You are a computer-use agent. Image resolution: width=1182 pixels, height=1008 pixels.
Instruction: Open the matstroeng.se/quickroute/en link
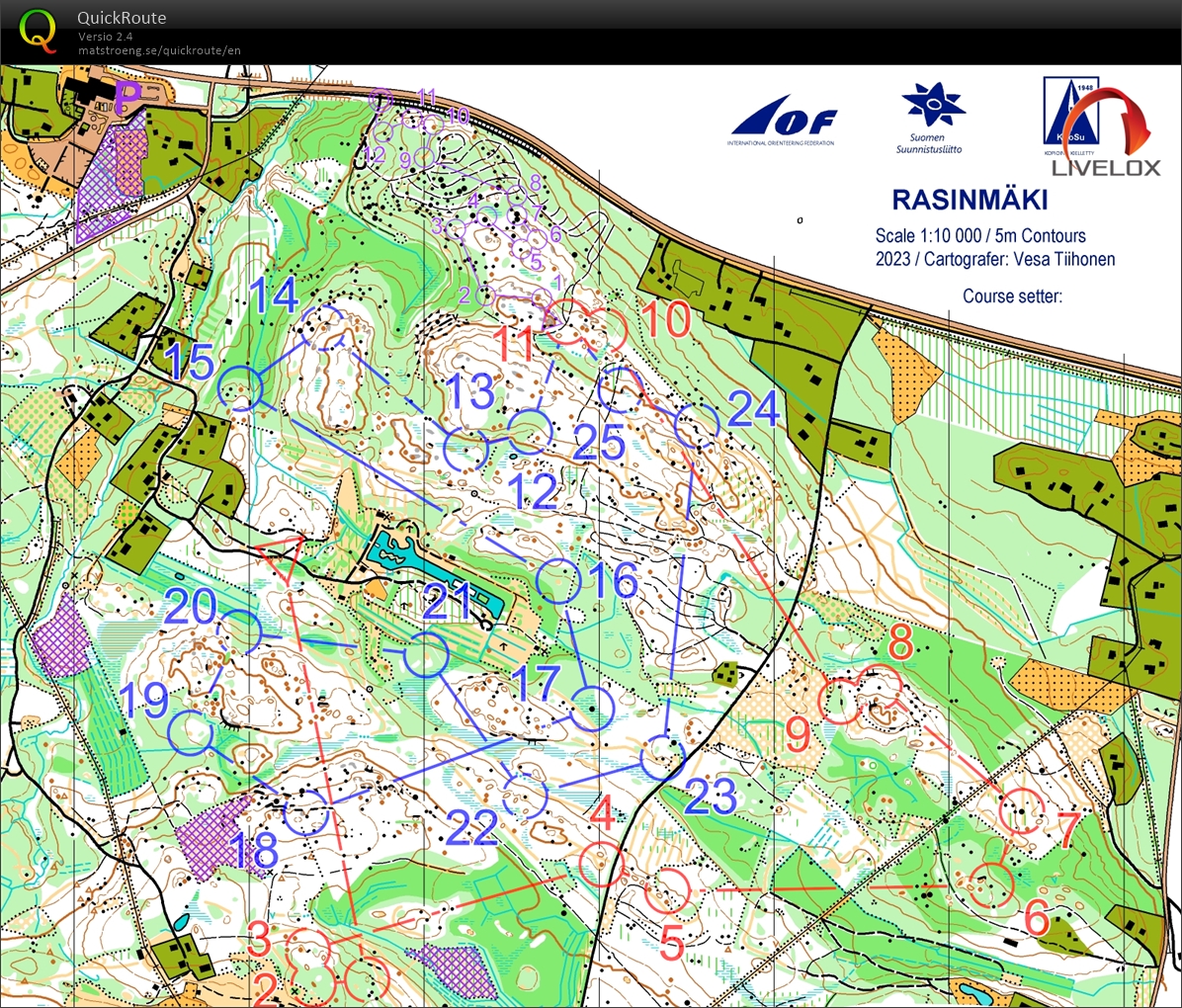coord(160,50)
